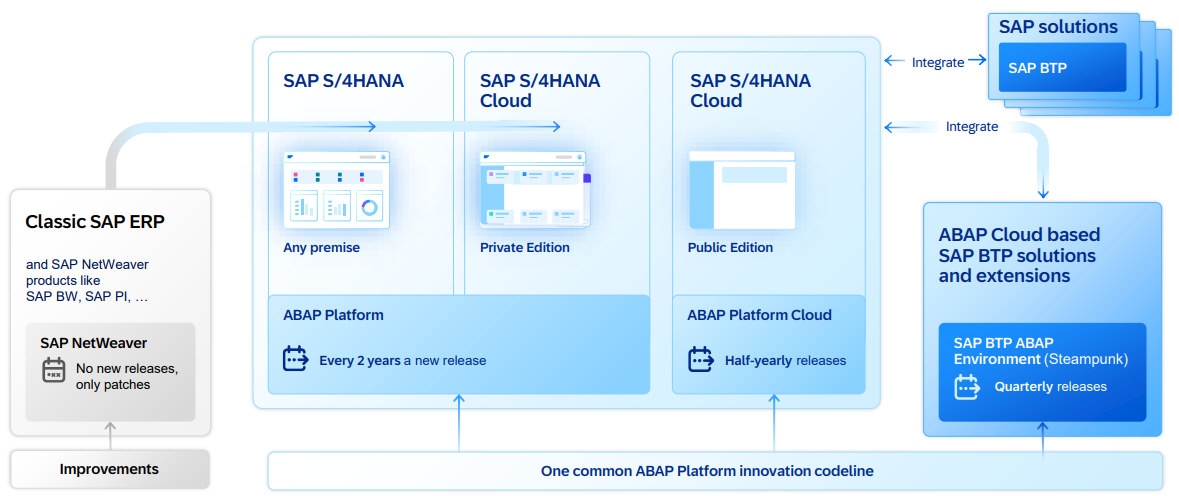The width and height of the screenshot is (1179, 496).
Task: Click the calendar icon beside 'No new releases'
Action: [x=54, y=370]
